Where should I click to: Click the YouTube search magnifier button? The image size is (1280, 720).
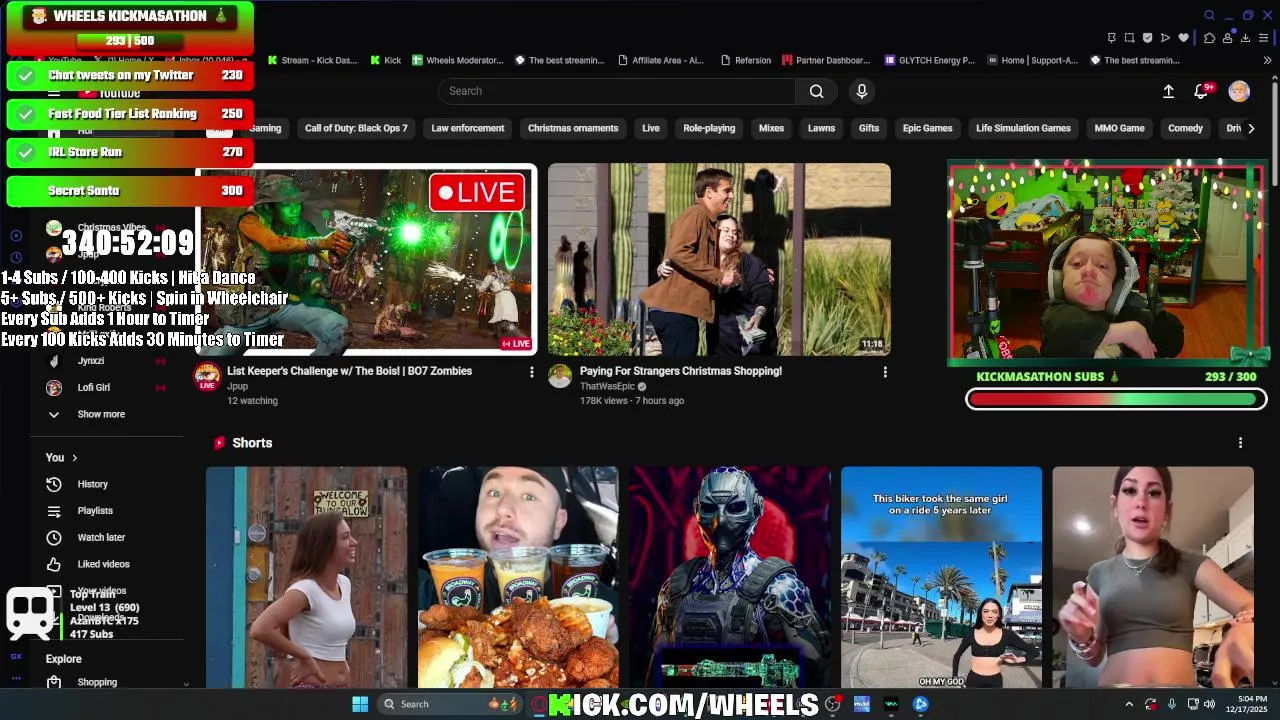tap(817, 91)
